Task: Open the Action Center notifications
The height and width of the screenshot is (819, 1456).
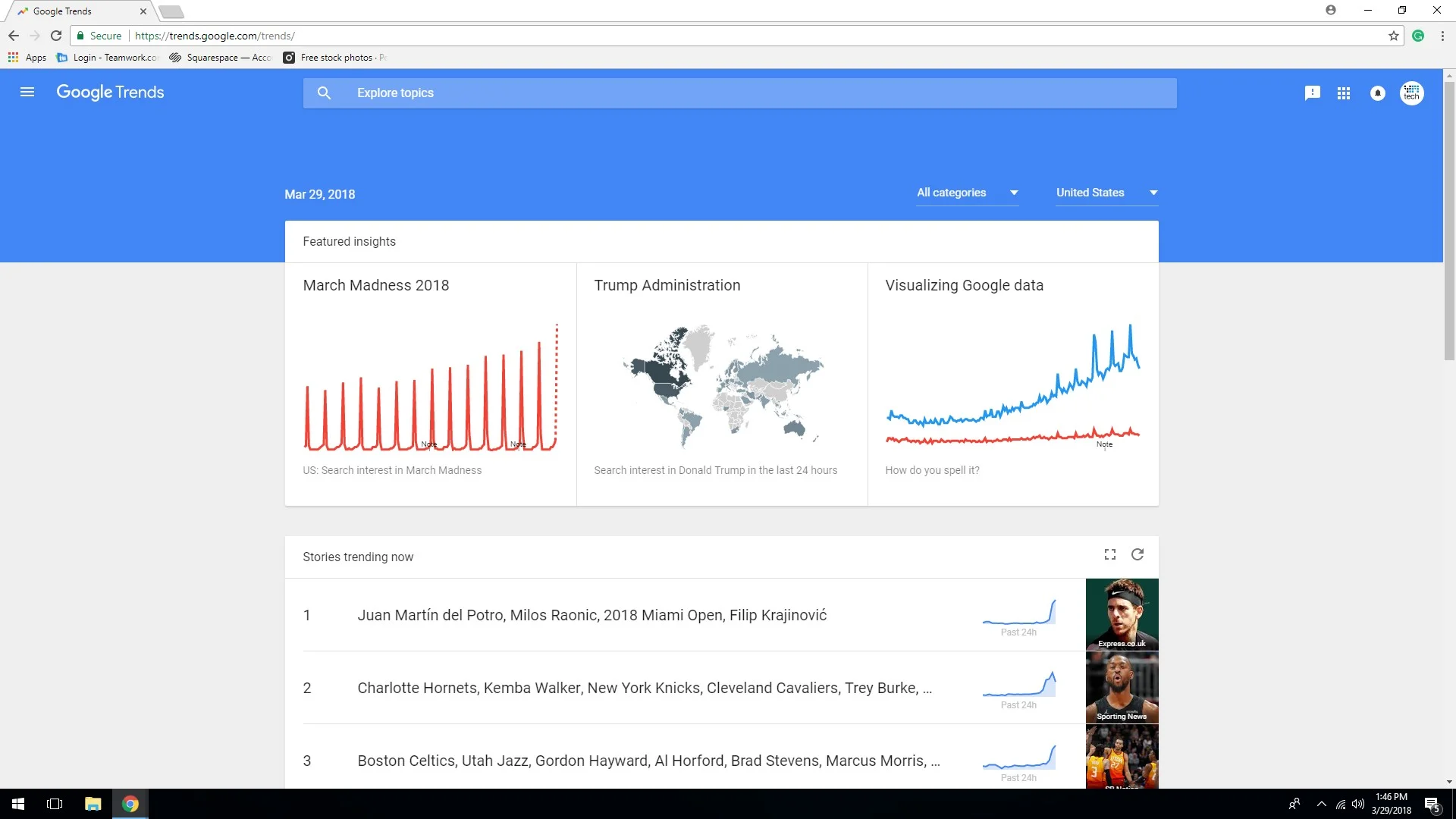Action: coord(1432,804)
